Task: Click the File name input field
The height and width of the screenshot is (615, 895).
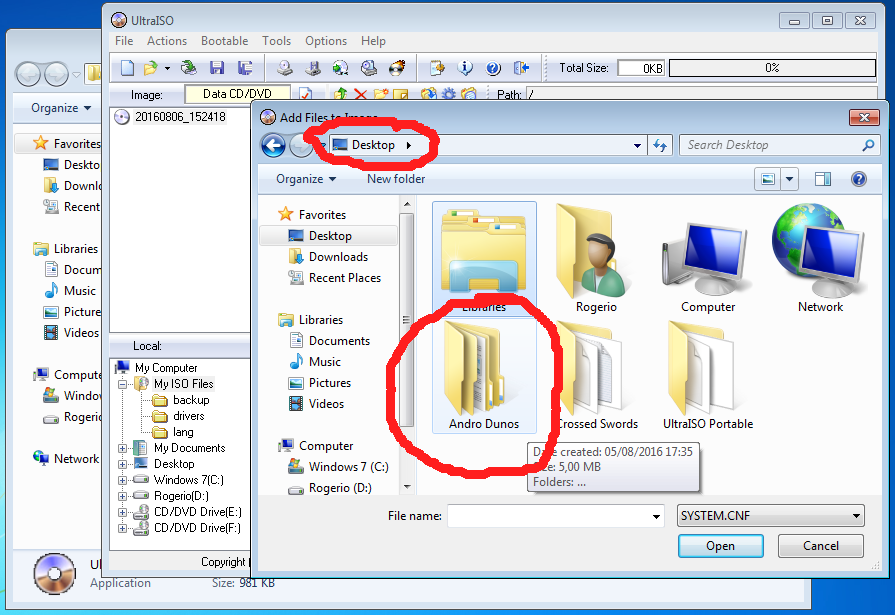Action: pos(548,516)
